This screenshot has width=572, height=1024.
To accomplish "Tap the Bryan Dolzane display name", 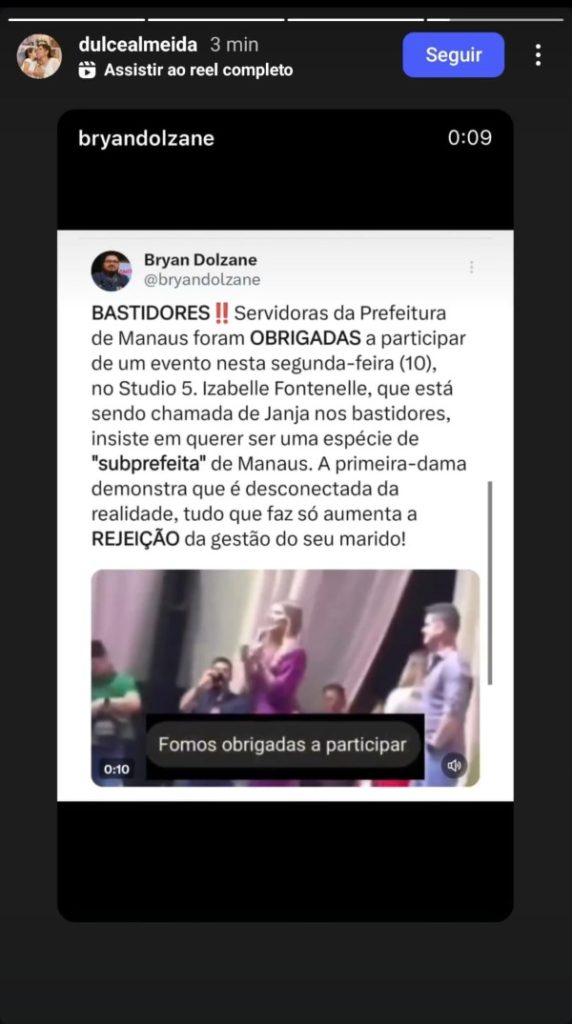I will 200,260.
